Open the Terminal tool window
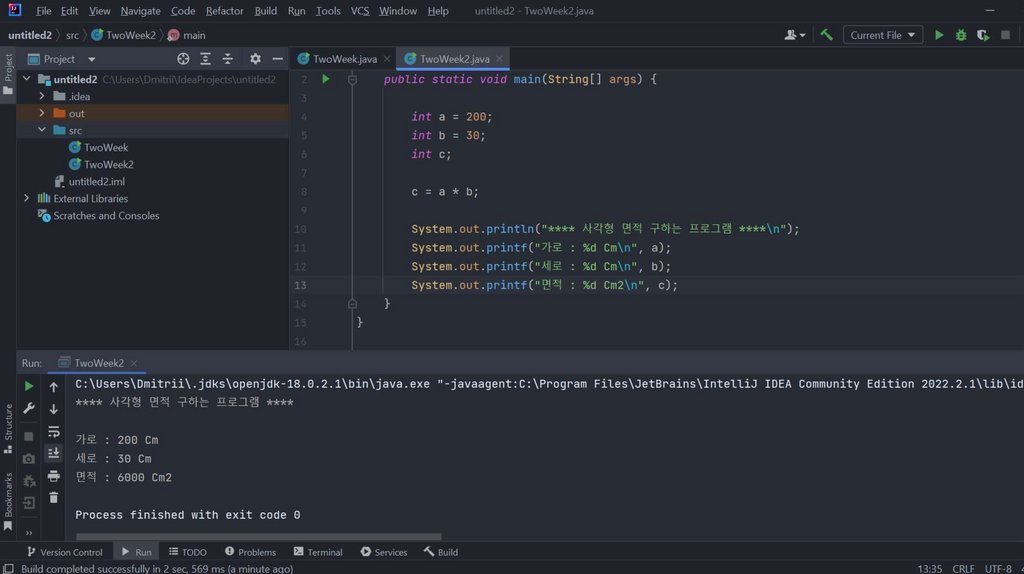The width and height of the screenshot is (1024, 574). coord(318,552)
